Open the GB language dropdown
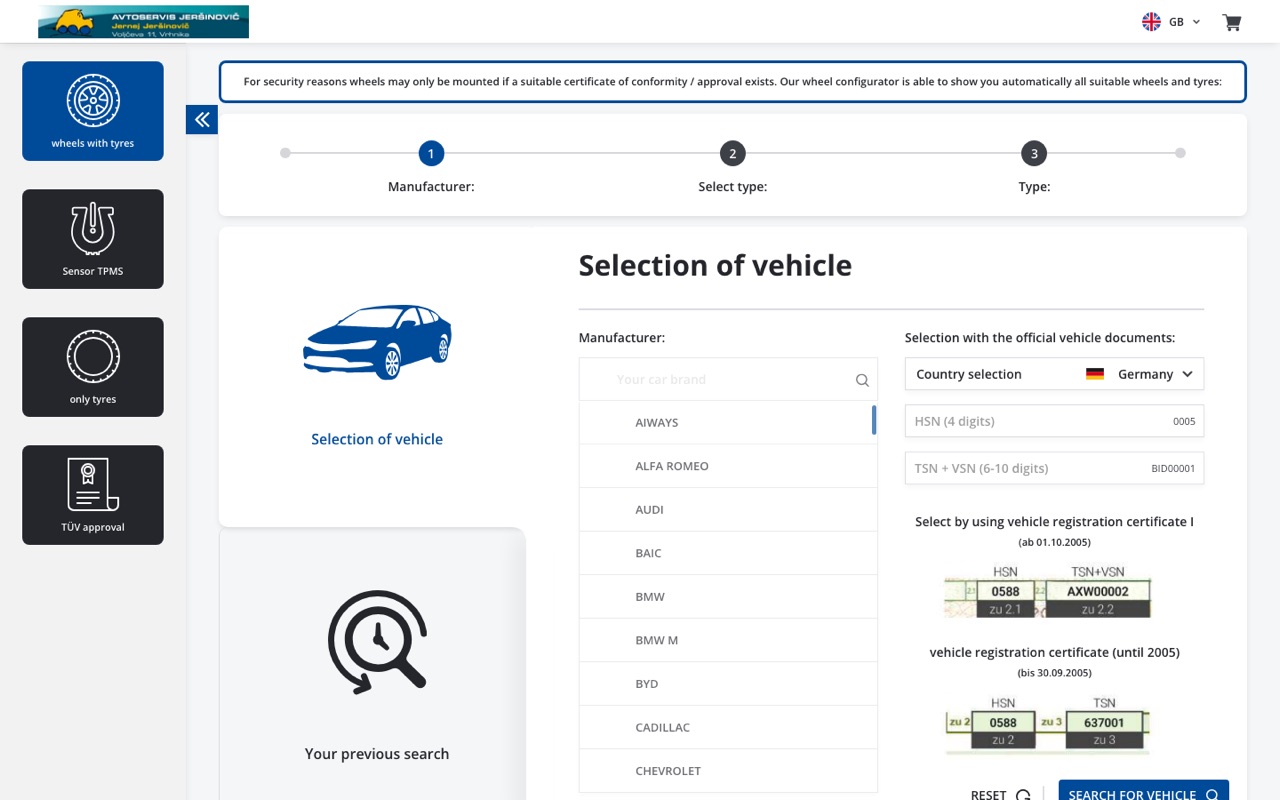The image size is (1280, 800). (1172, 22)
